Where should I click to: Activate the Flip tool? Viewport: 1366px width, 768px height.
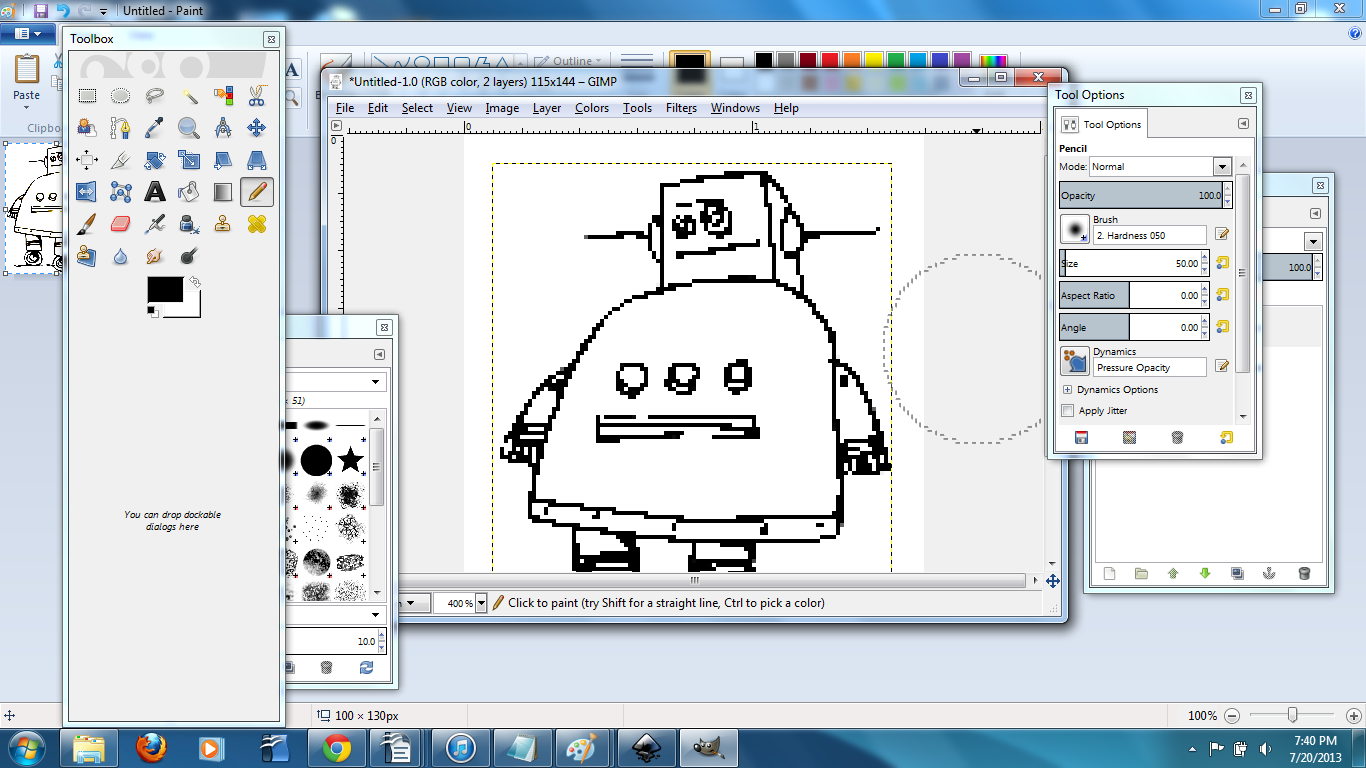(x=87, y=192)
